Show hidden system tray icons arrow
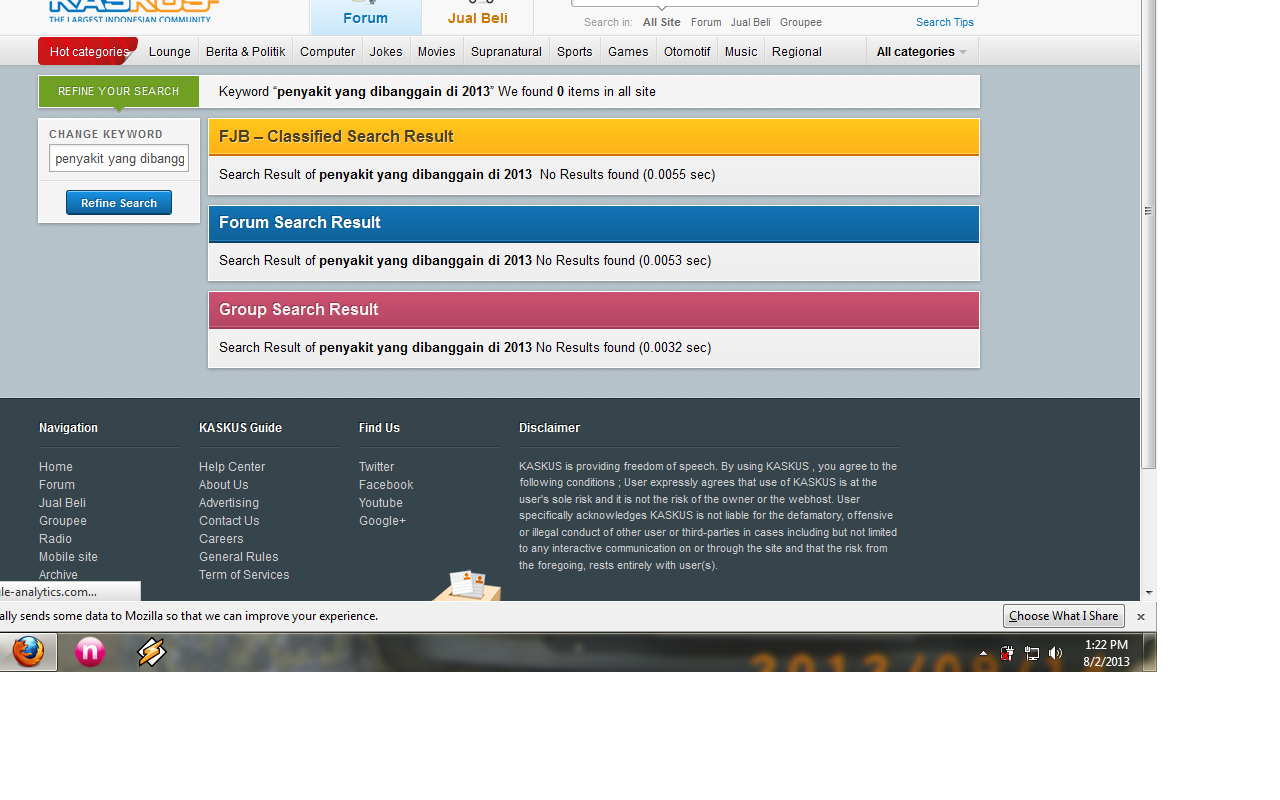This screenshot has width=1280, height=800. pyautogui.click(x=983, y=653)
